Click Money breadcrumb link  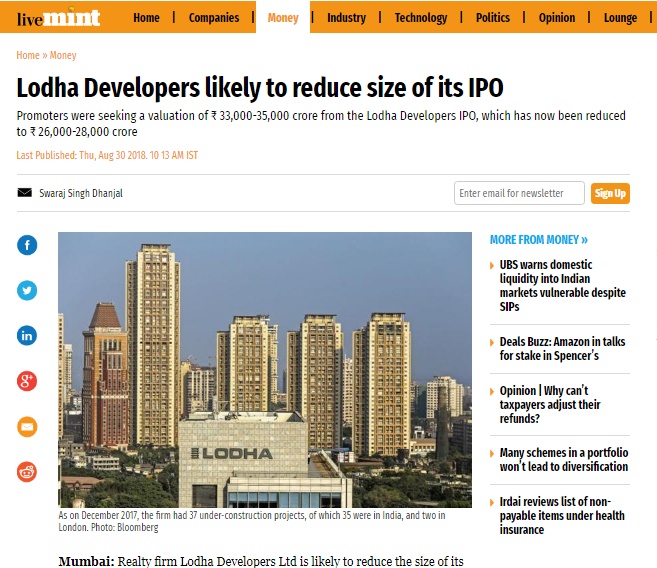click(x=63, y=55)
